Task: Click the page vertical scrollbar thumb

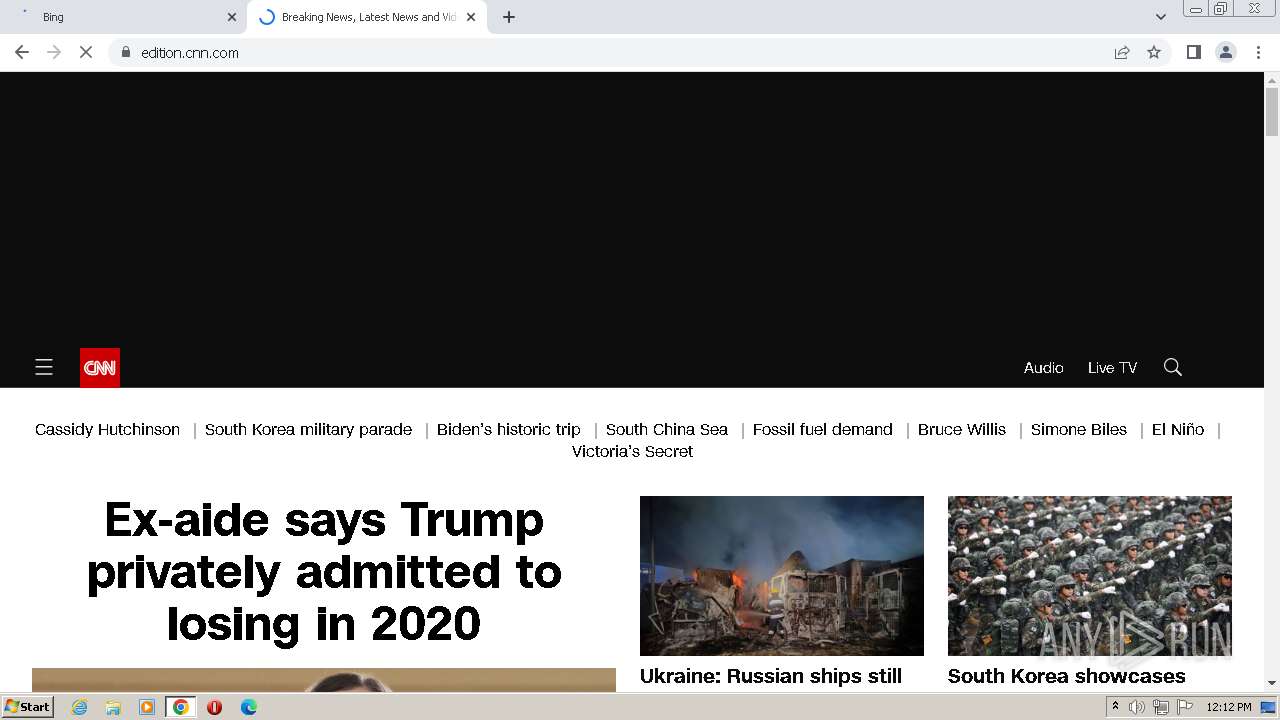Action: tap(1272, 112)
